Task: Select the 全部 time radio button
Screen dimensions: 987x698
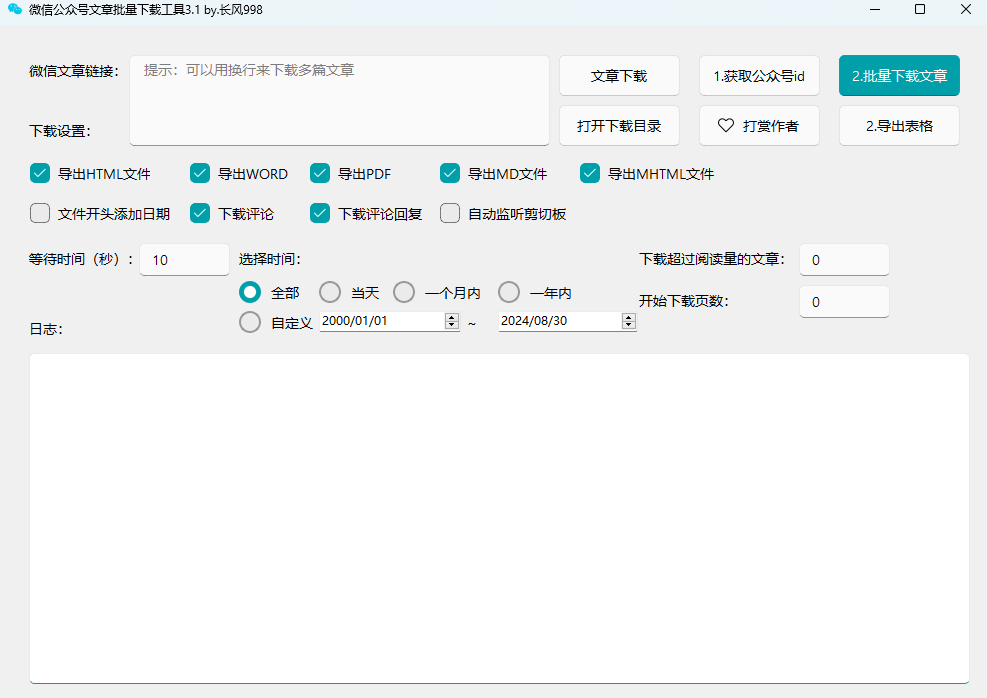Action: point(250,292)
